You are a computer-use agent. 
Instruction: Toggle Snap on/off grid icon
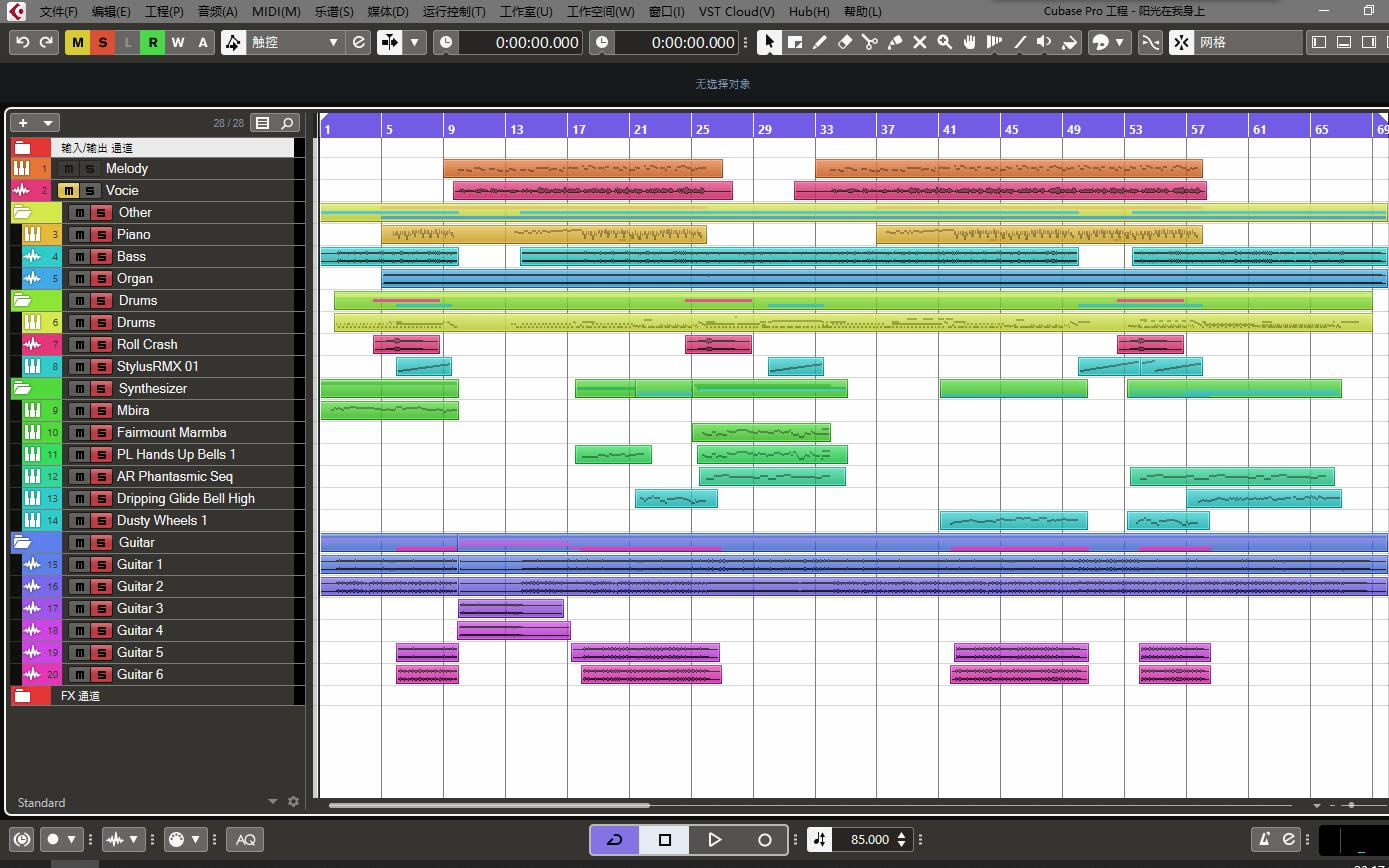point(1181,42)
